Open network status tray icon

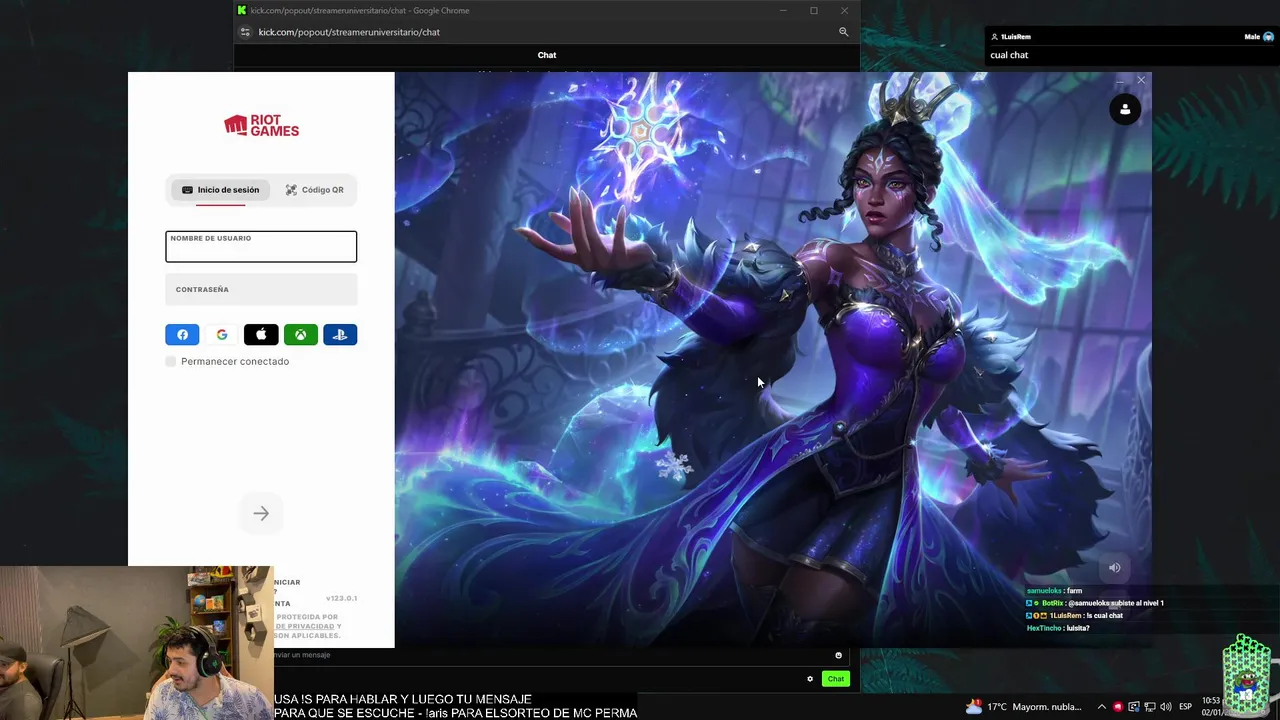(1150, 707)
